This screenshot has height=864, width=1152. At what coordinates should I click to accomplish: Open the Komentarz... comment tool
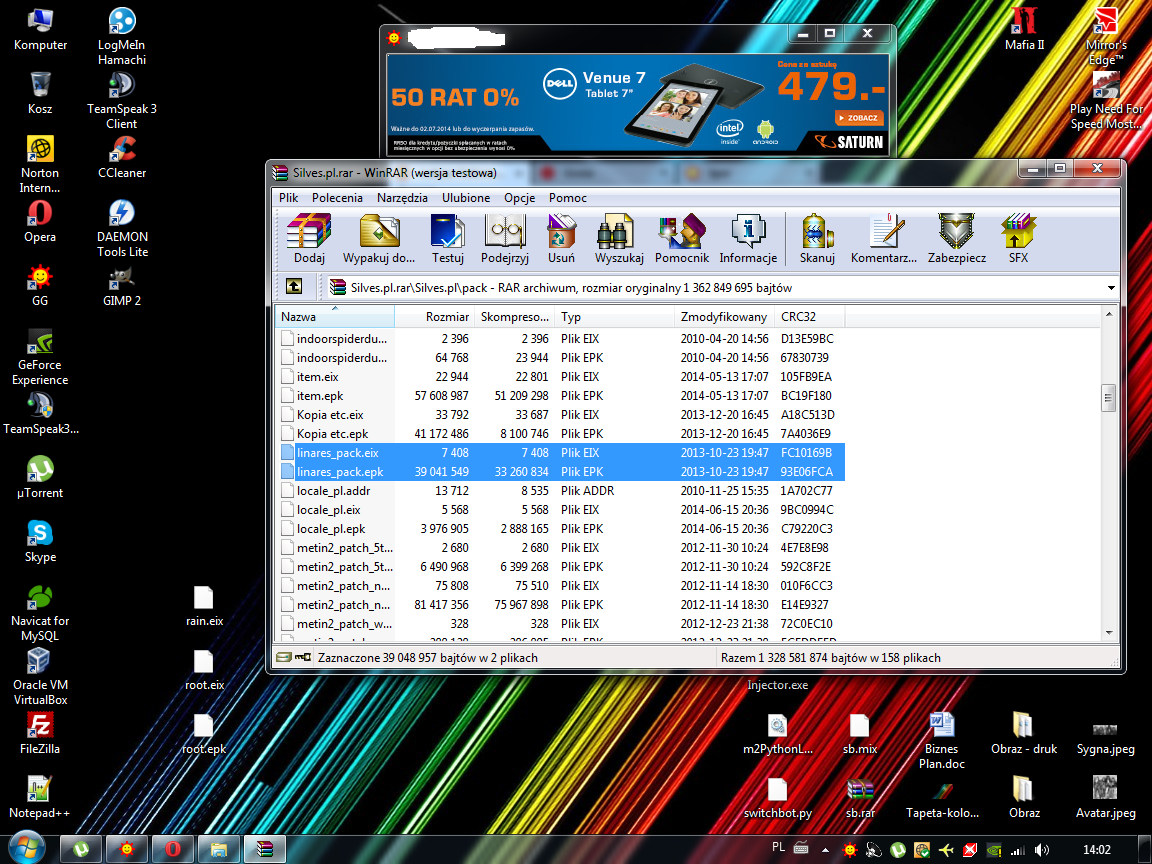(884, 238)
